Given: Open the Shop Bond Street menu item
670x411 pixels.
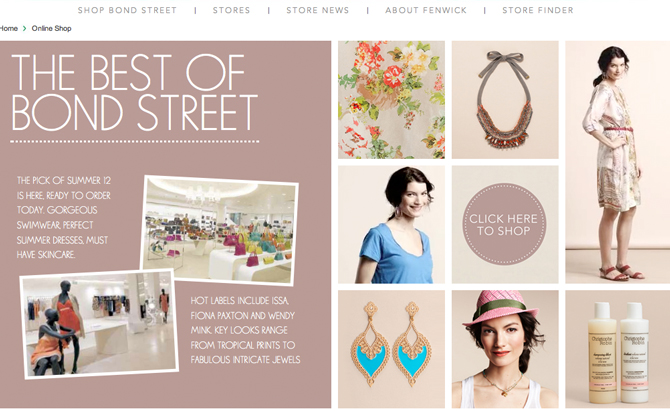Looking at the screenshot, I should click(x=127, y=10).
